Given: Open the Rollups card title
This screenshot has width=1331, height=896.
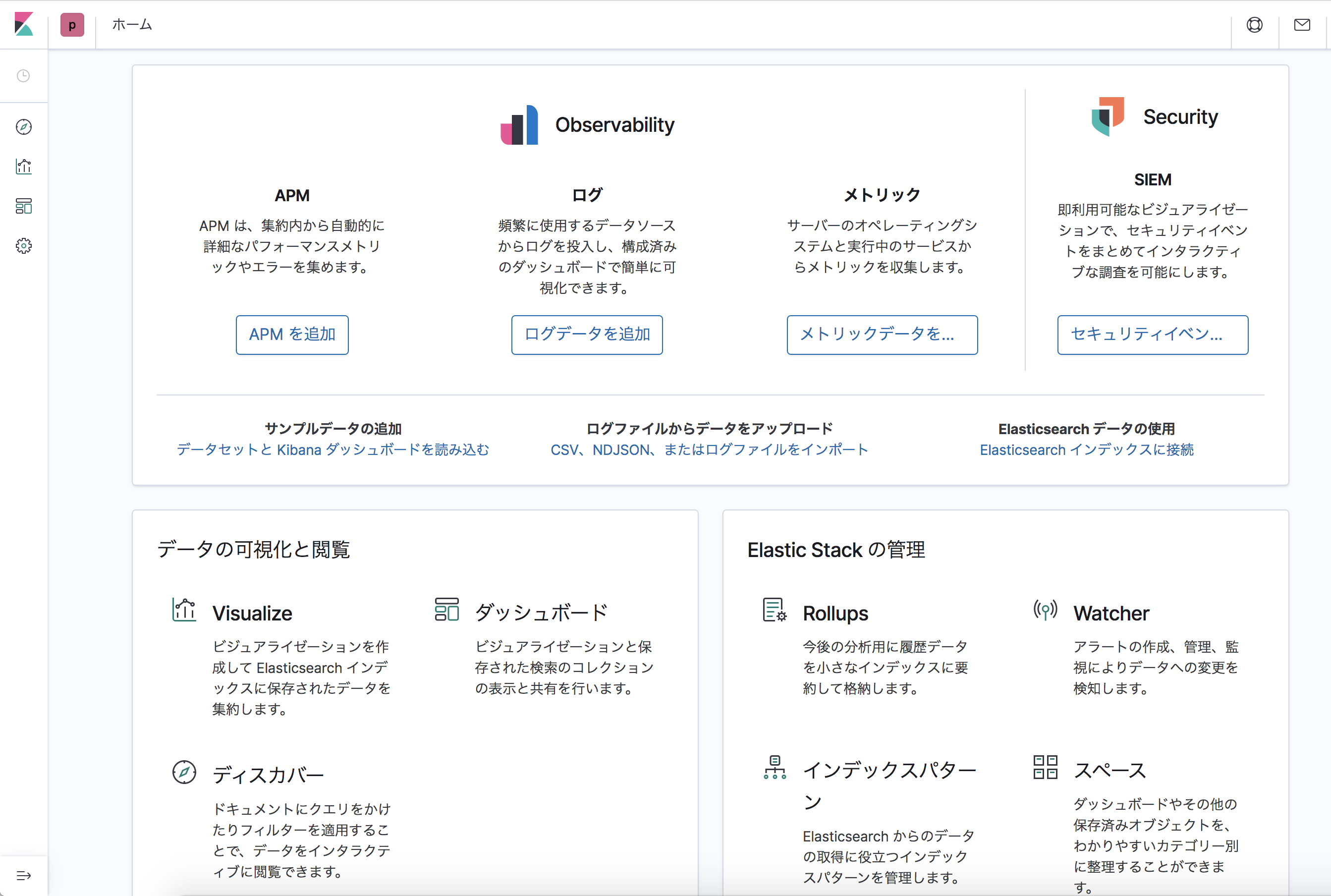Looking at the screenshot, I should point(835,613).
